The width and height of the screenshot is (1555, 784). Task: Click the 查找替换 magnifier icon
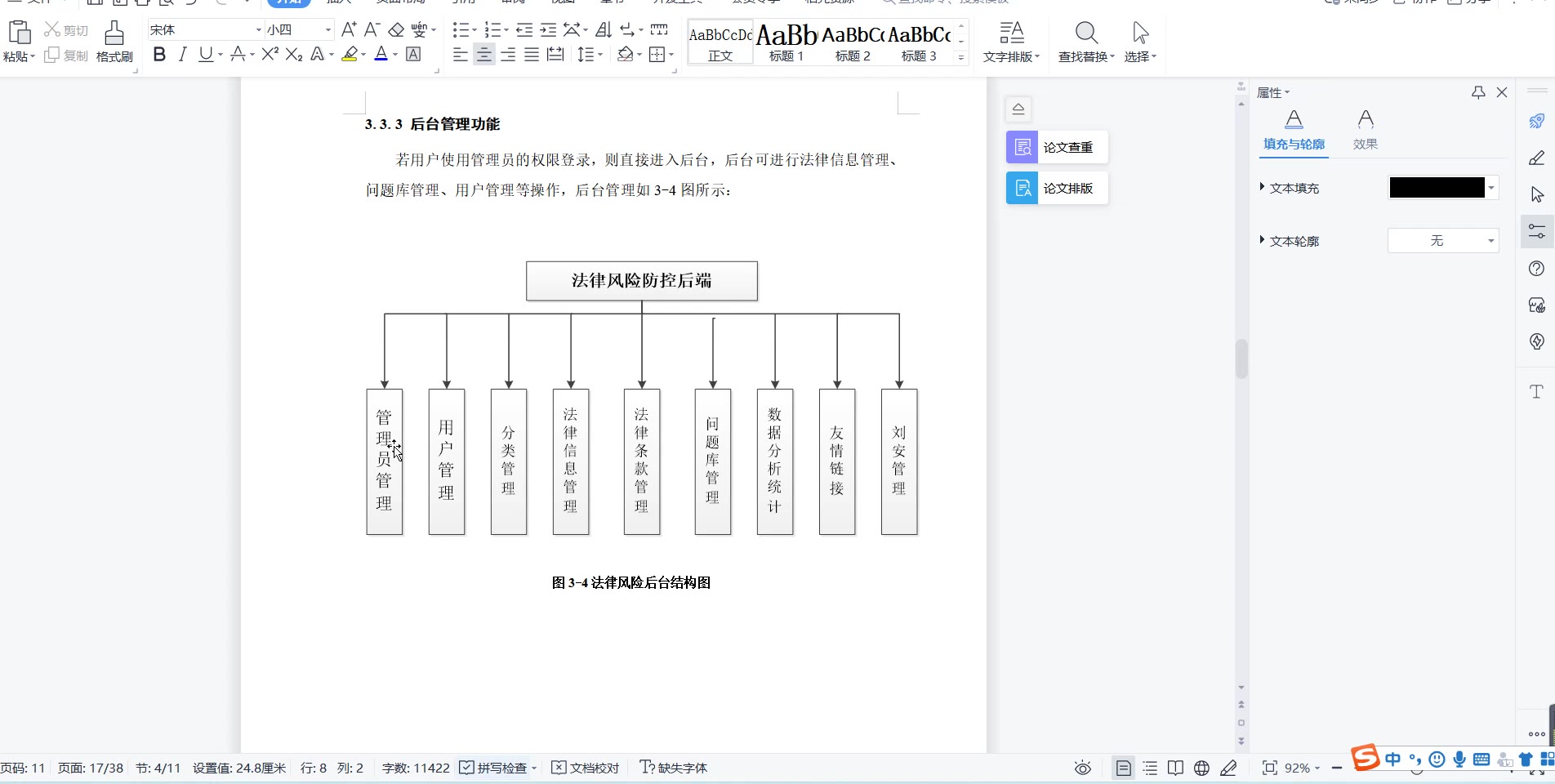pyautogui.click(x=1085, y=33)
